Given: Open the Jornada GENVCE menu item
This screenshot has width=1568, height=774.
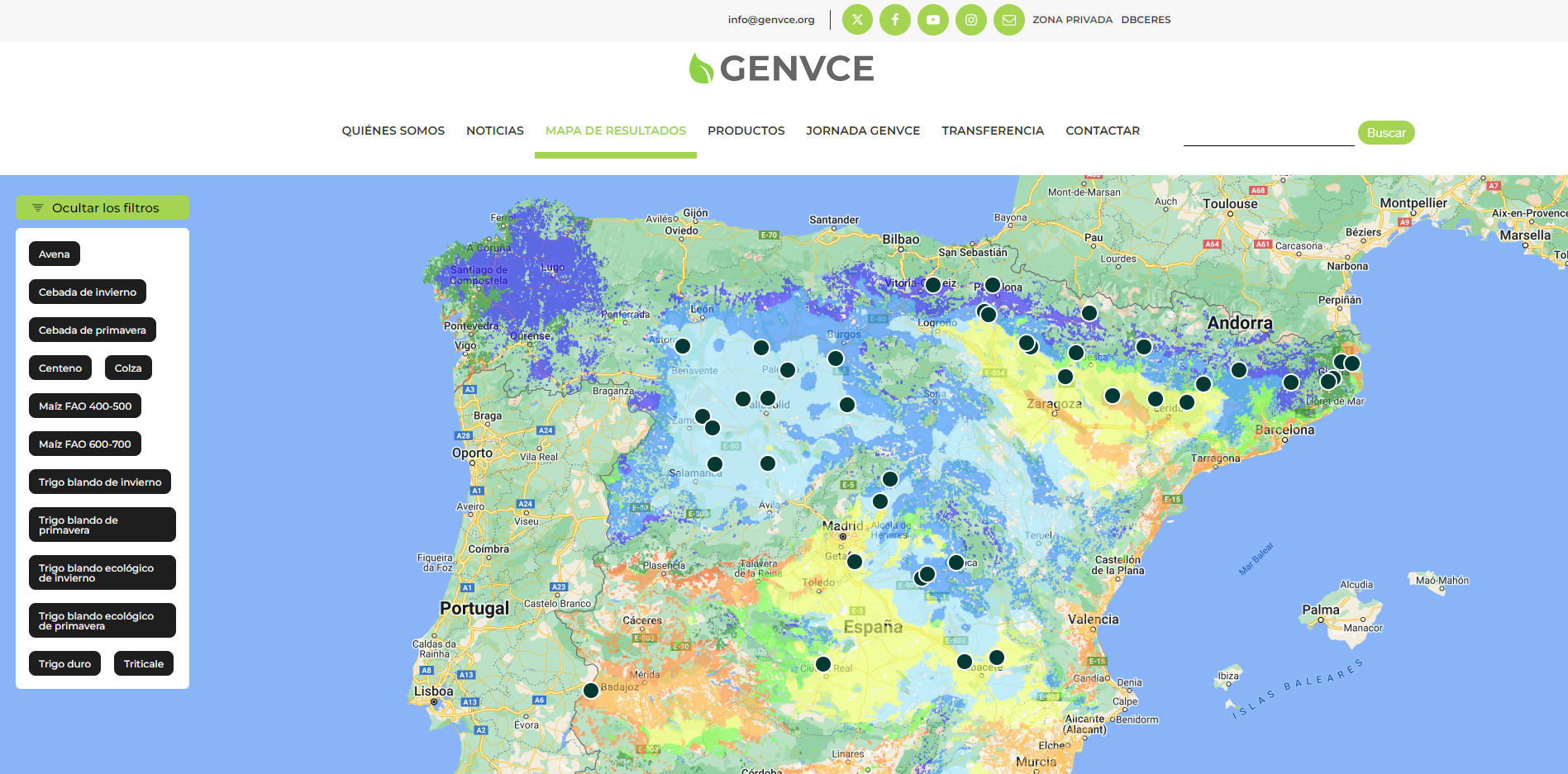Looking at the screenshot, I should pyautogui.click(x=863, y=131).
